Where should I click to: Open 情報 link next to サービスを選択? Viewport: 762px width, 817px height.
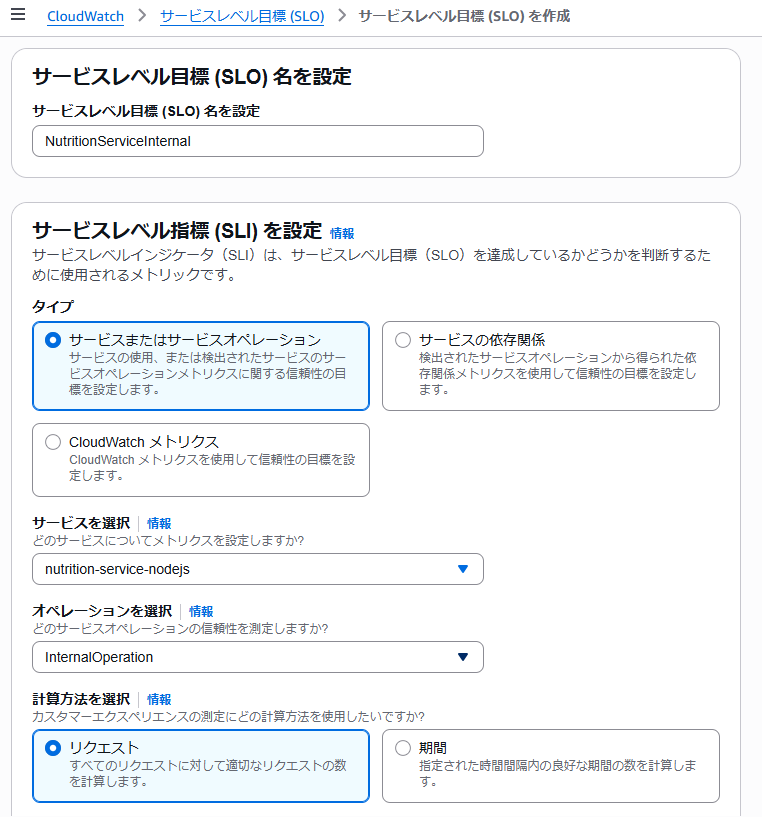(159, 523)
